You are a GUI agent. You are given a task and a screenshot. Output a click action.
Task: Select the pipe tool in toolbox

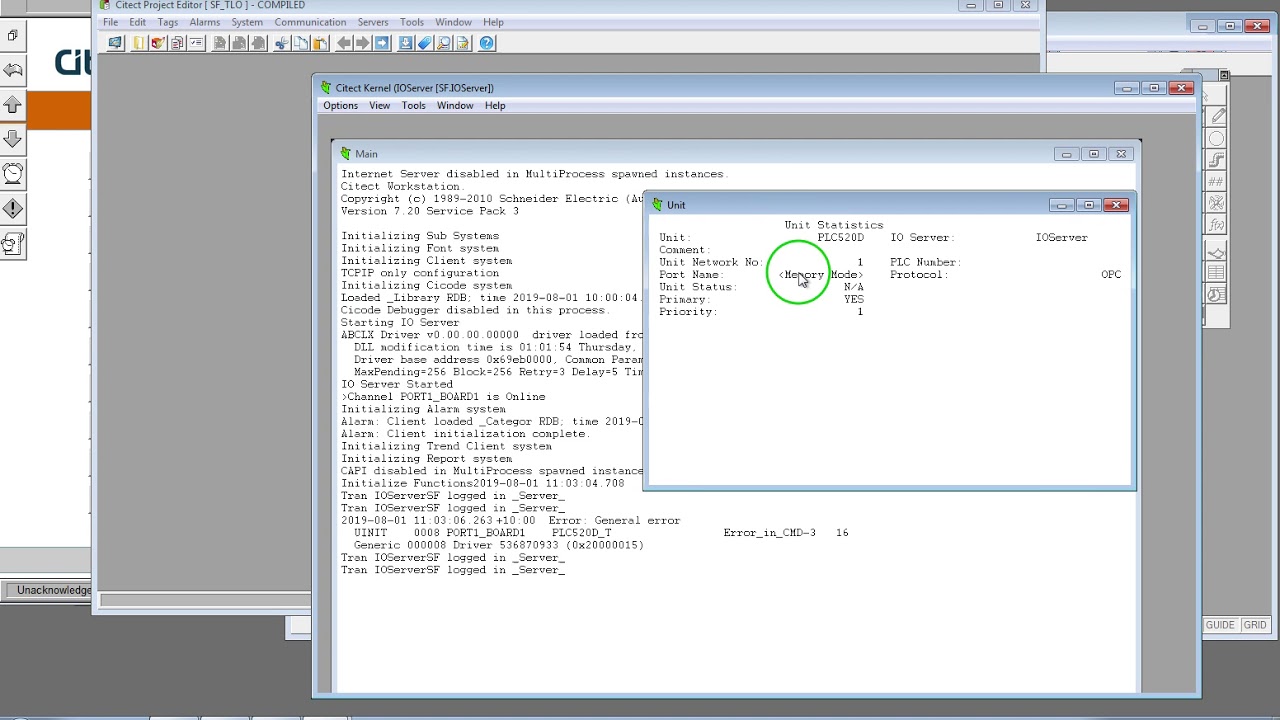[x=1217, y=160]
